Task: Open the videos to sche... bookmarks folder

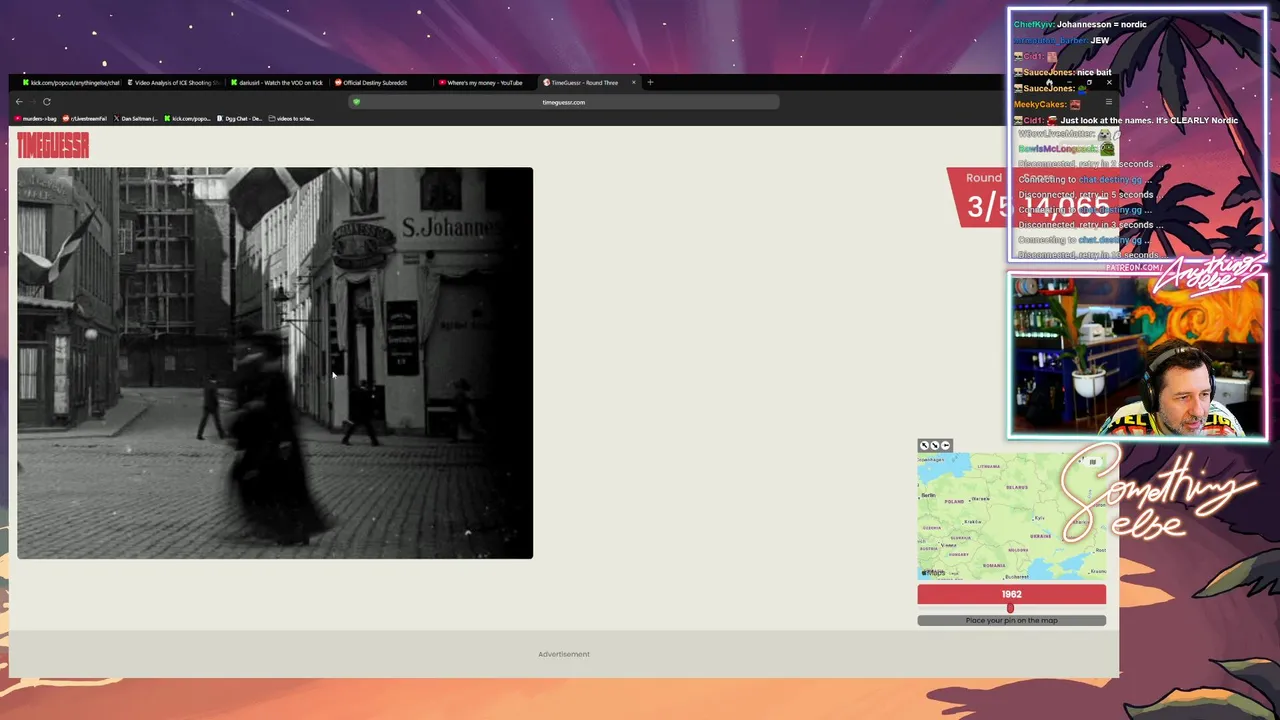Action: coord(291,118)
